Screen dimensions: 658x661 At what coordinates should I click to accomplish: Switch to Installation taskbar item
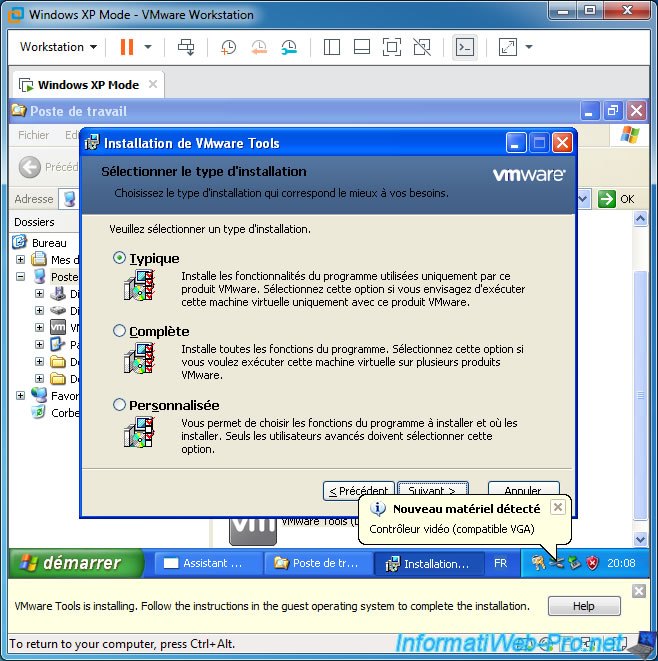(428, 563)
